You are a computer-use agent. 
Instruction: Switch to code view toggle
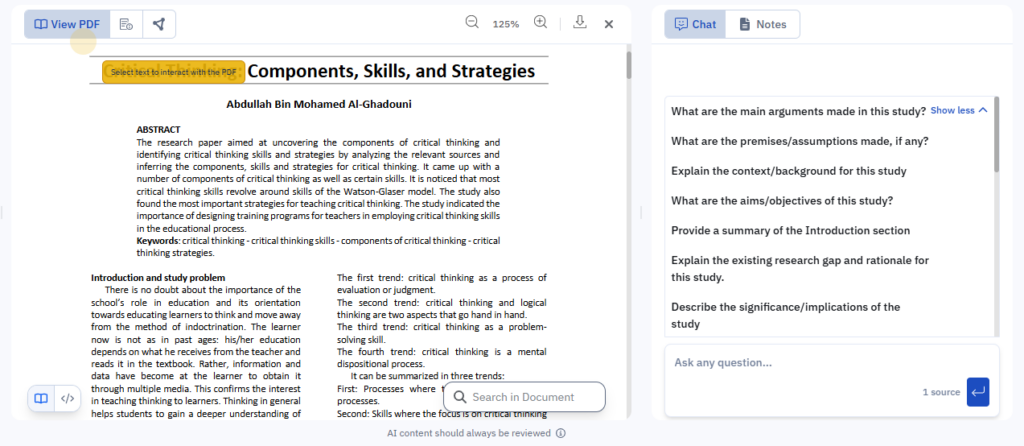67,398
